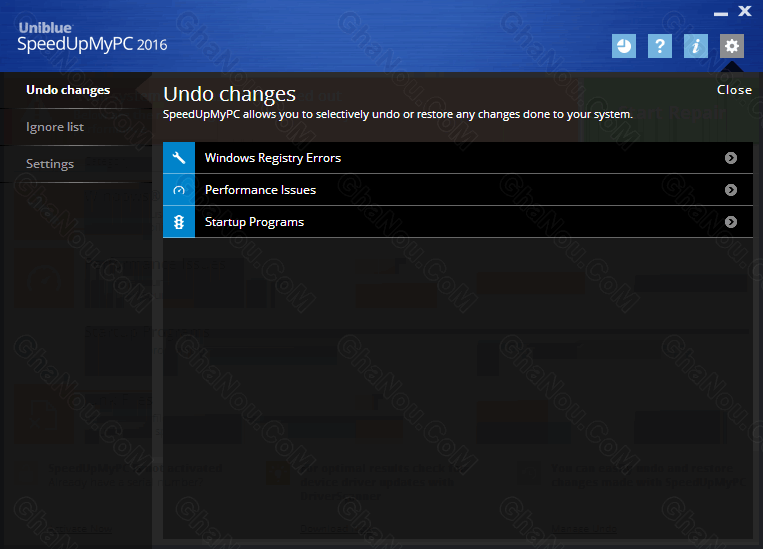Click the speedometer icon for Performance Issues
The image size is (763, 549).
pos(179,190)
